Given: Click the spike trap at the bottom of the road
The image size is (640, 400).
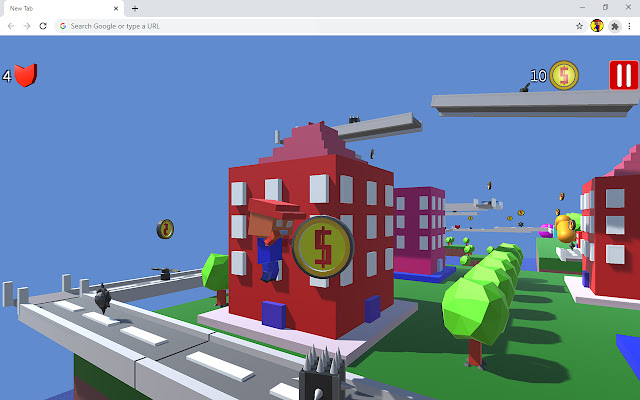Looking at the screenshot, I should 322,373.
